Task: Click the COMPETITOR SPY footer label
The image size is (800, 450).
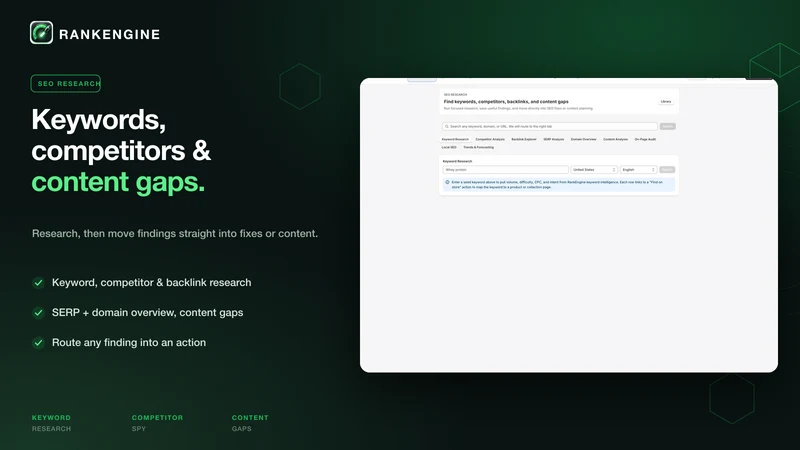Action: (157, 423)
